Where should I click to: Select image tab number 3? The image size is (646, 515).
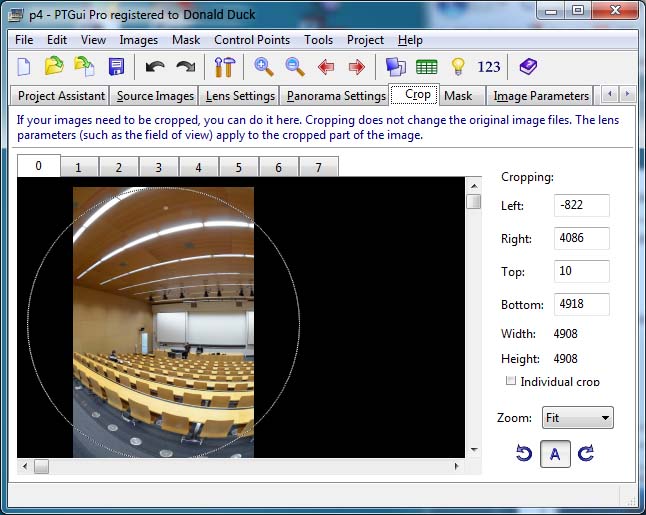coord(159,167)
